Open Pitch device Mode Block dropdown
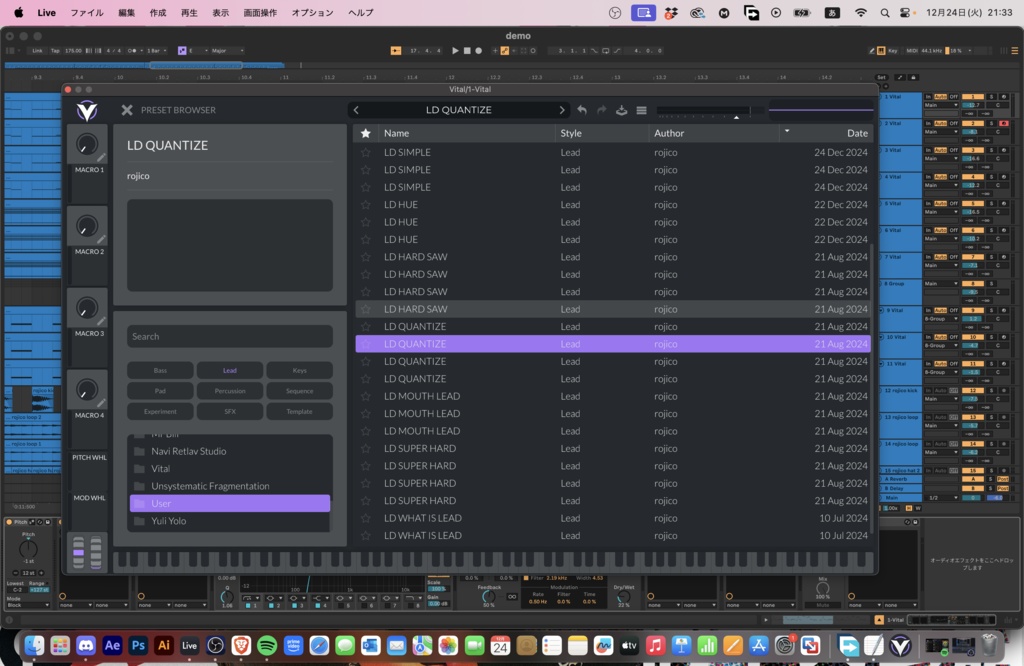The image size is (1024, 666). [x=27, y=605]
